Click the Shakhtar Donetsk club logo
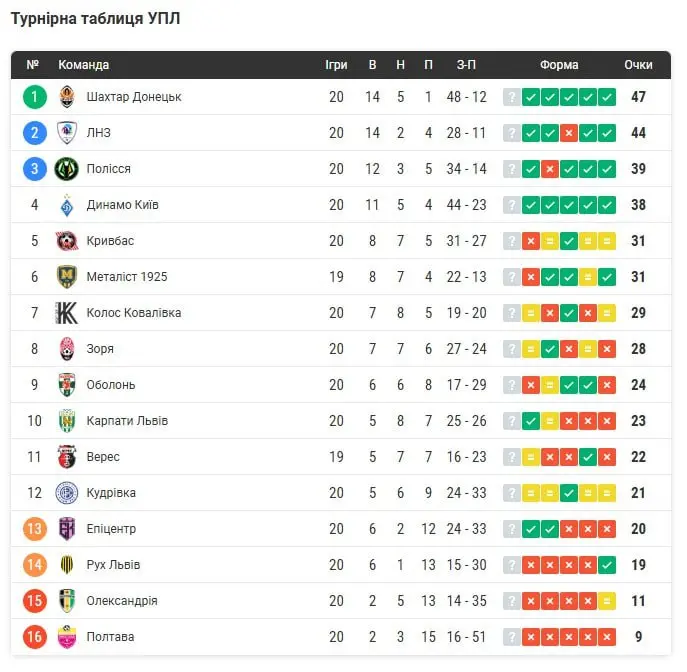Viewport: 687px width, 672px height. [x=67, y=97]
